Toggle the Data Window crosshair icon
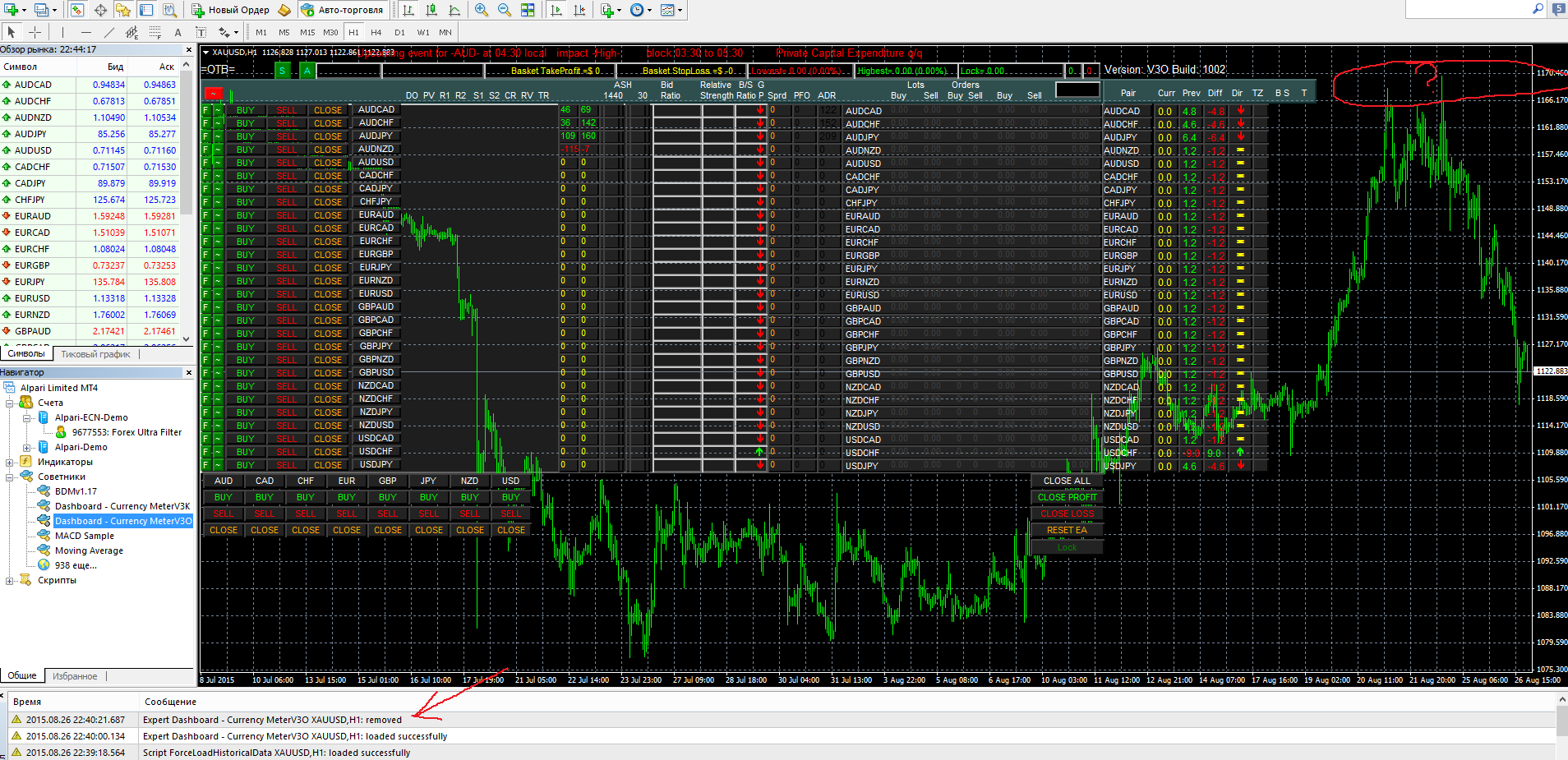Image resolution: width=1568 pixels, height=760 pixels. pyautogui.click(x=100, y=10)
